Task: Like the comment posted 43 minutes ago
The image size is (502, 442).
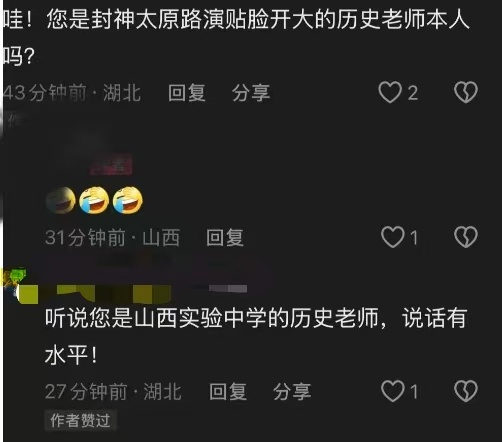Action: tap(390, 92)
